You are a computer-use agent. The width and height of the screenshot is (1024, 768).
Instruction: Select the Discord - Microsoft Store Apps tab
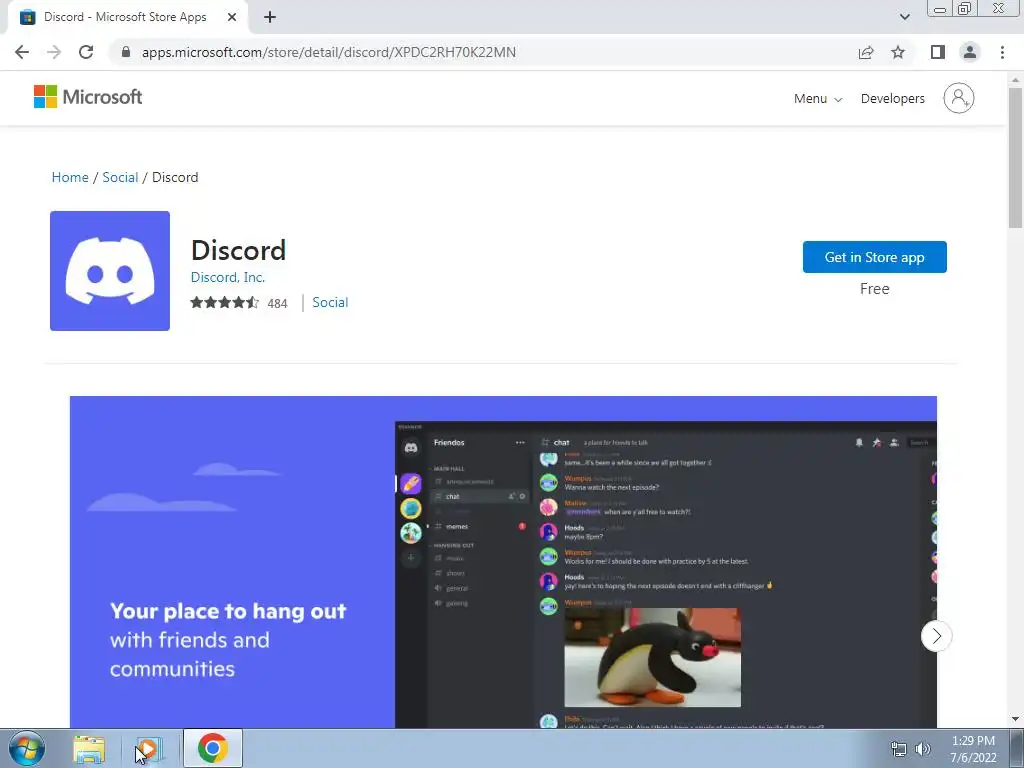tap(124, 17)
